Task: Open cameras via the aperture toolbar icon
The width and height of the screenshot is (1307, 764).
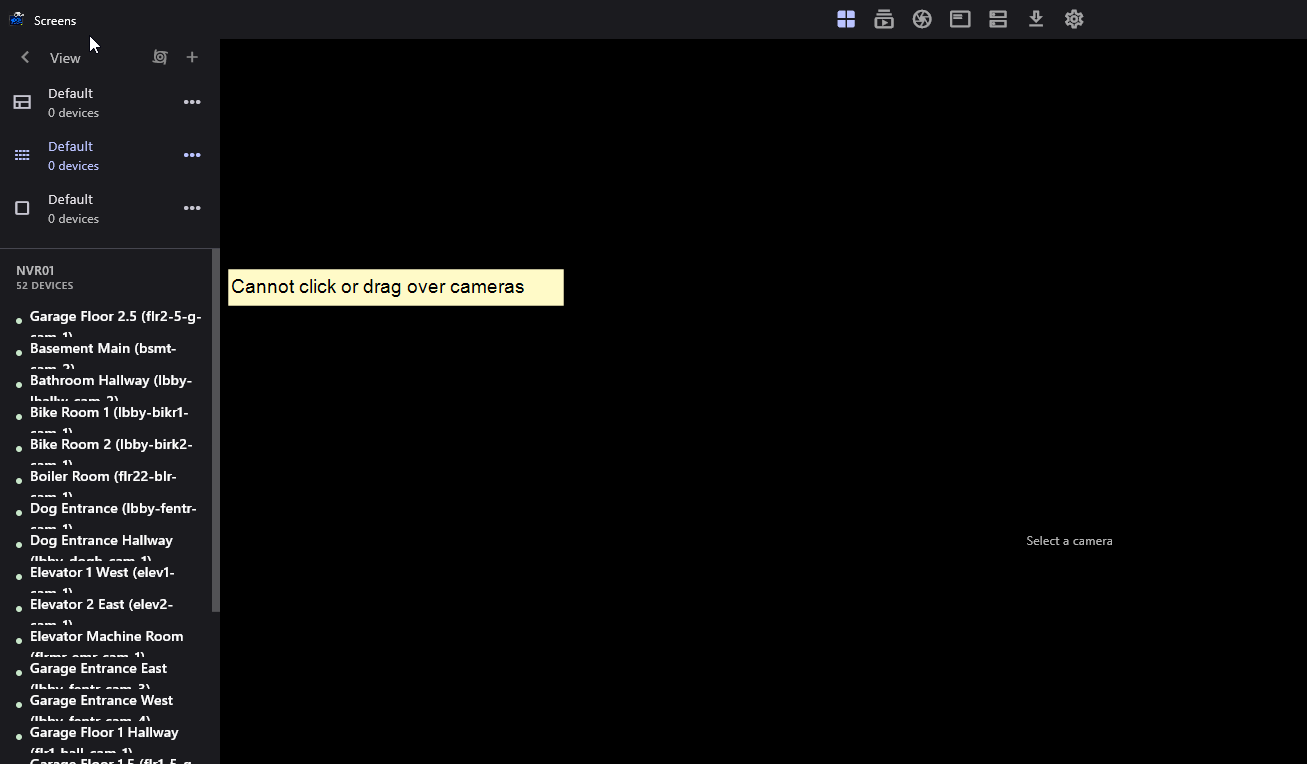Action: [921, 18]
